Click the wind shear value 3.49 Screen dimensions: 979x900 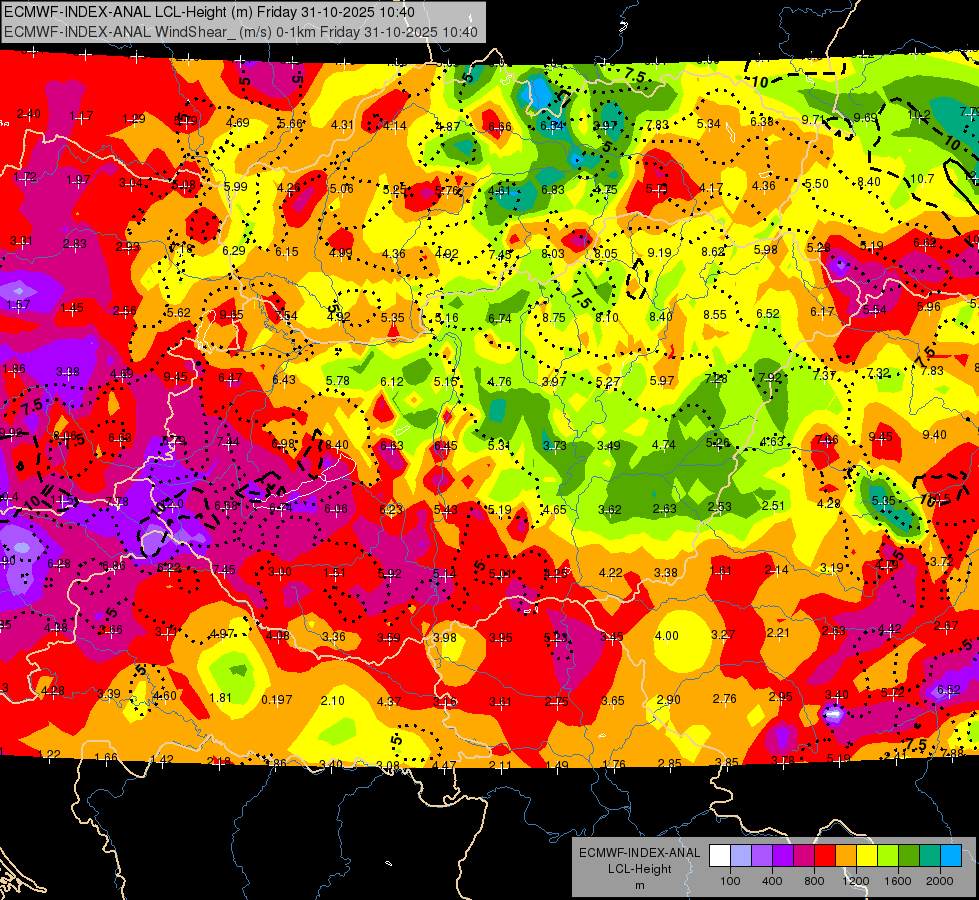point(609,445)
